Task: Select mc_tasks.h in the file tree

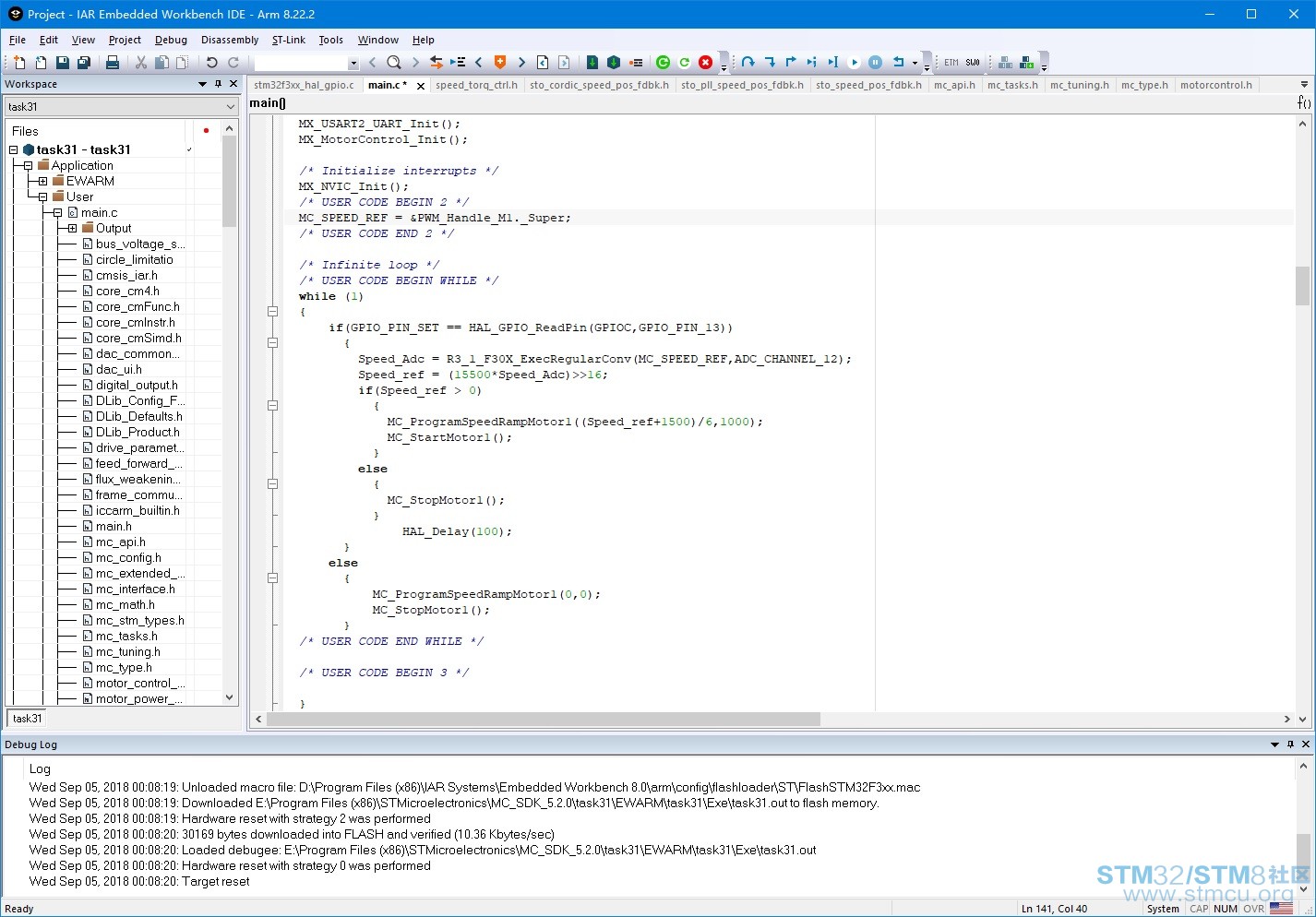Action: [126, 636]
